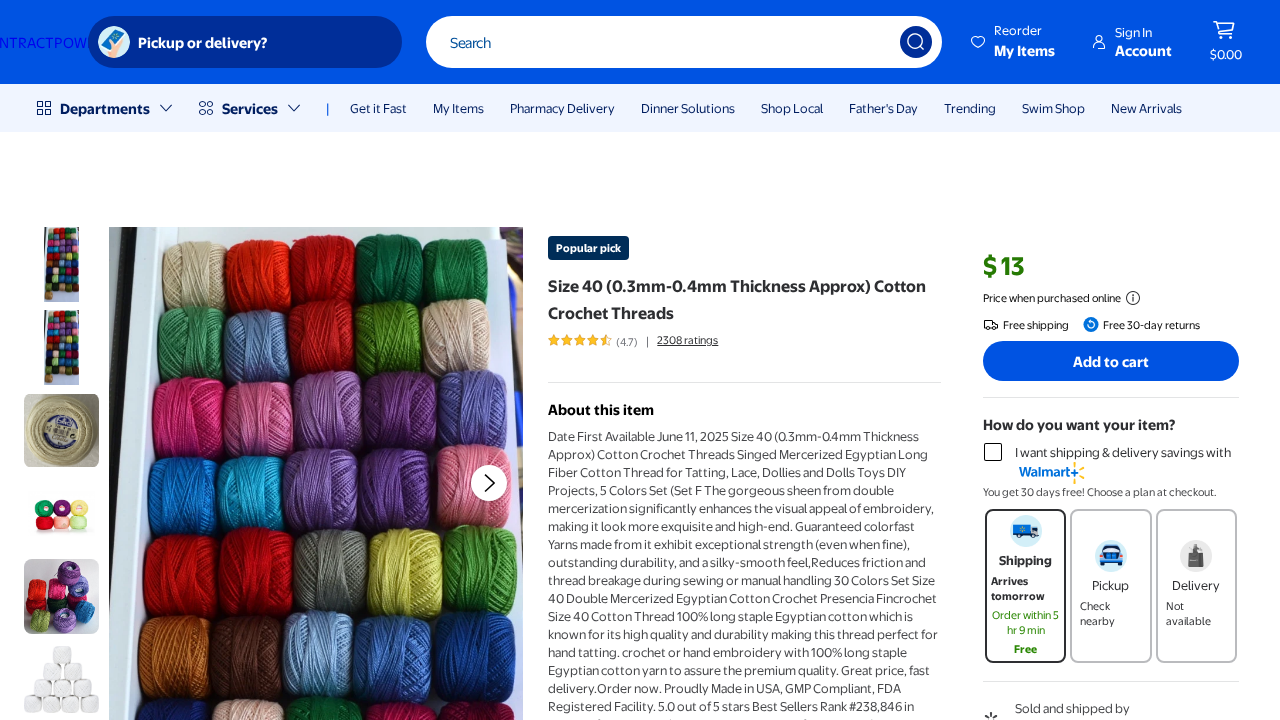Click the price info icon
This screenshot has height=720, width=1280.
[1133, 298]
